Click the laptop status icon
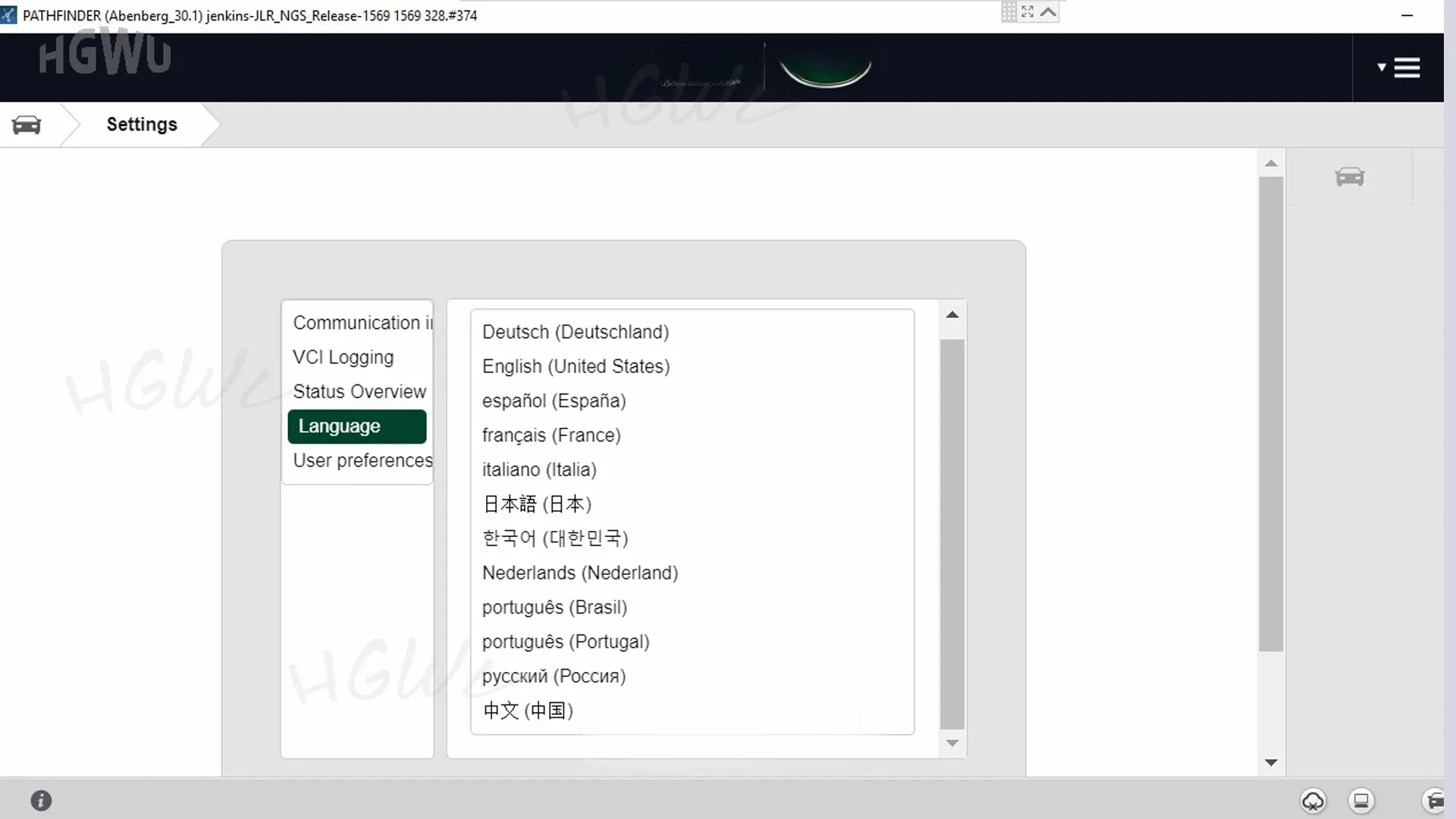This screenshot has height=819, width=1456. pyautogui.click(x=1361, y=801)
